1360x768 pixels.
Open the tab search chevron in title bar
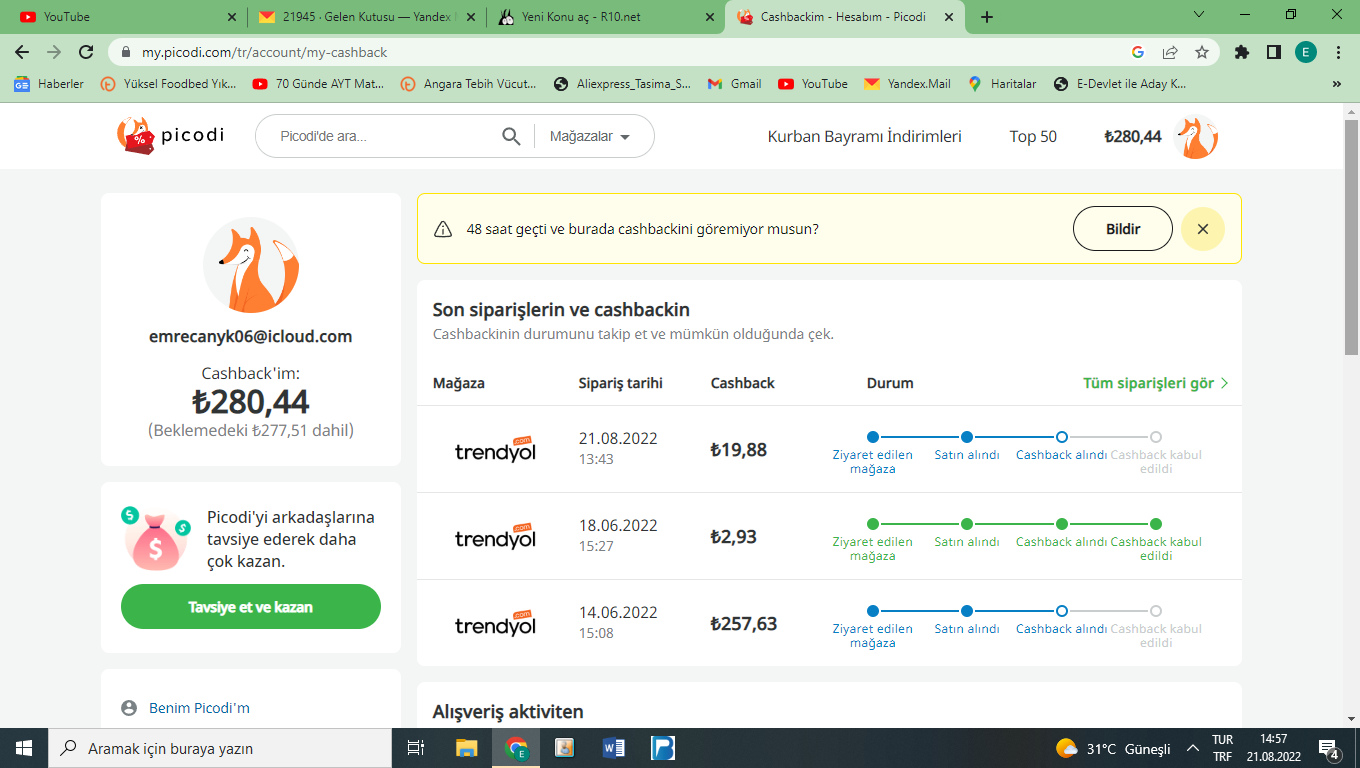click(x=1200, y=15)
